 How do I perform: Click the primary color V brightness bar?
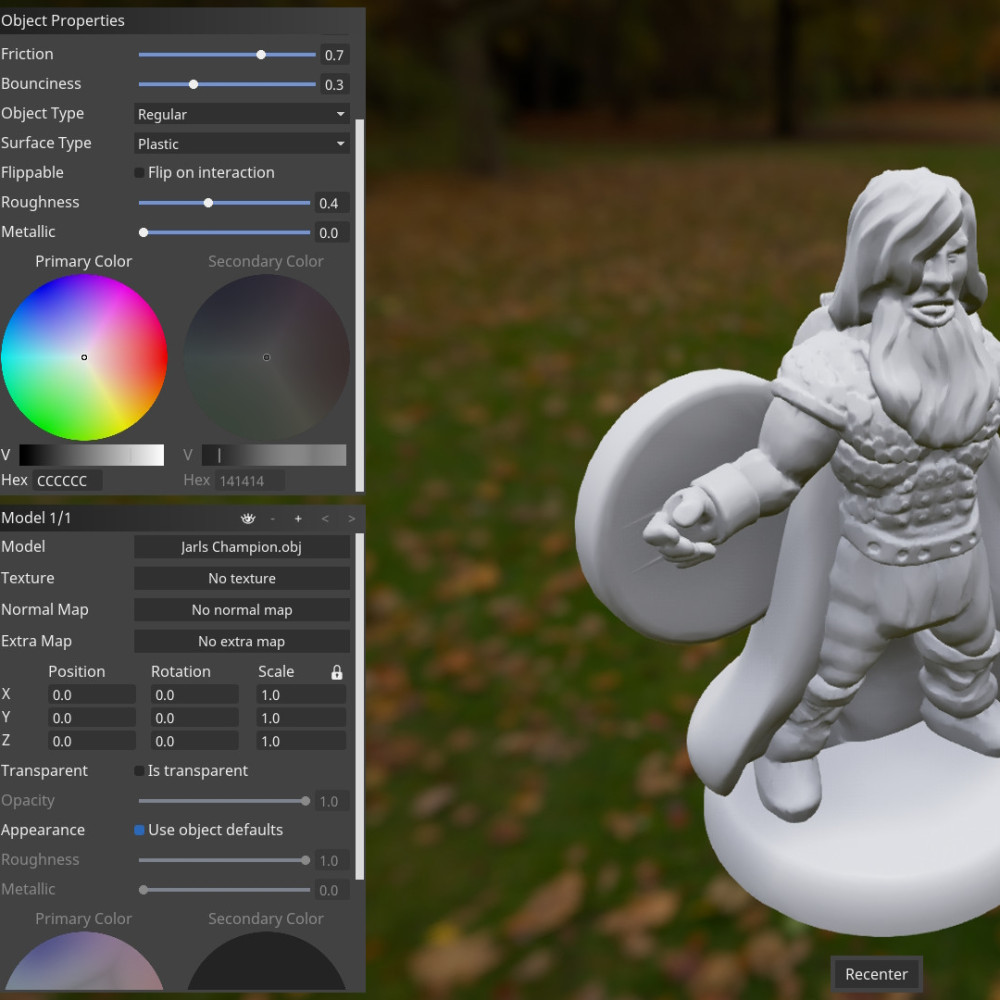(92, 455)
